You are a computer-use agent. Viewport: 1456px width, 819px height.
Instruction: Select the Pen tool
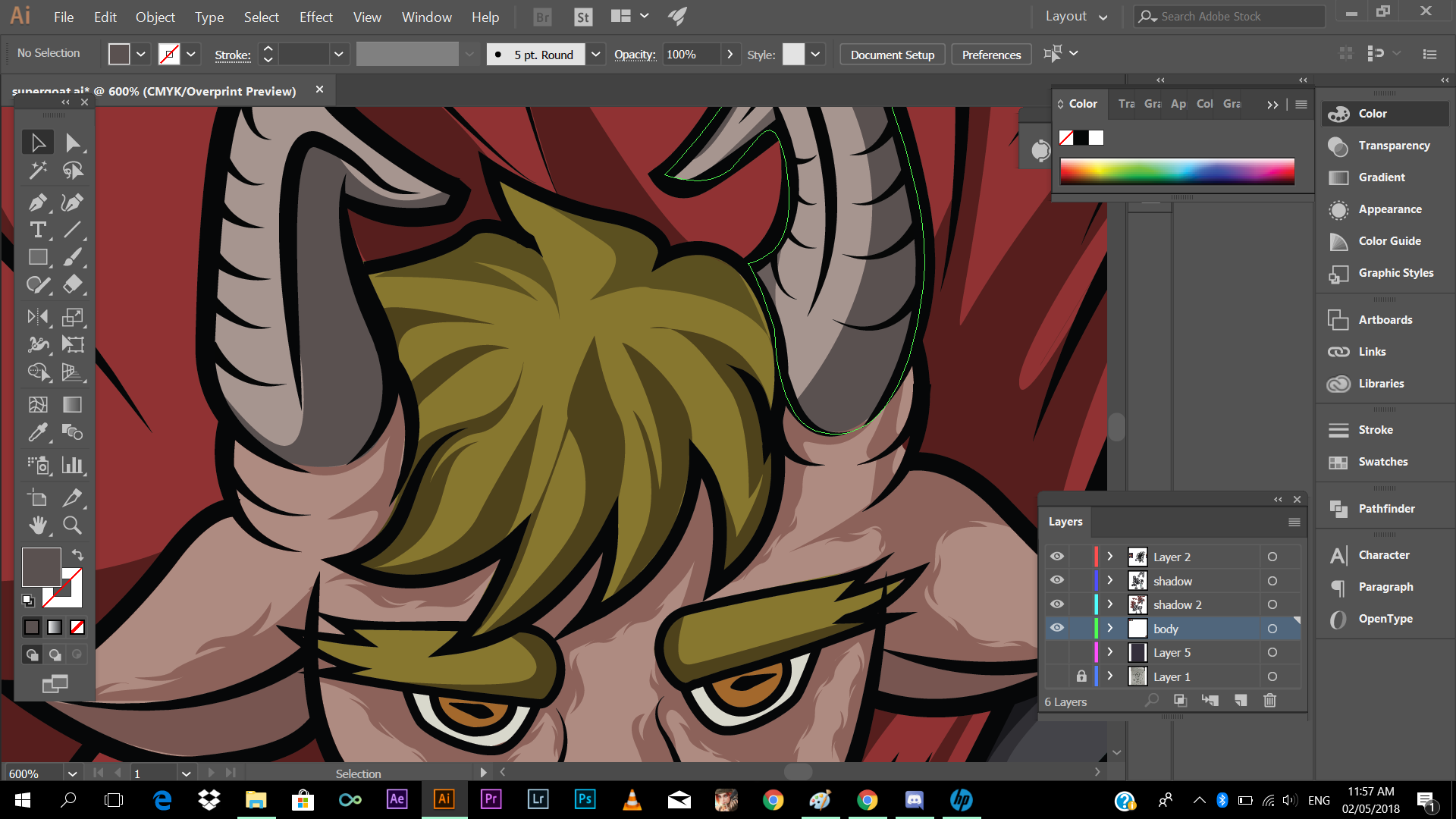click(x=37, y=202)
